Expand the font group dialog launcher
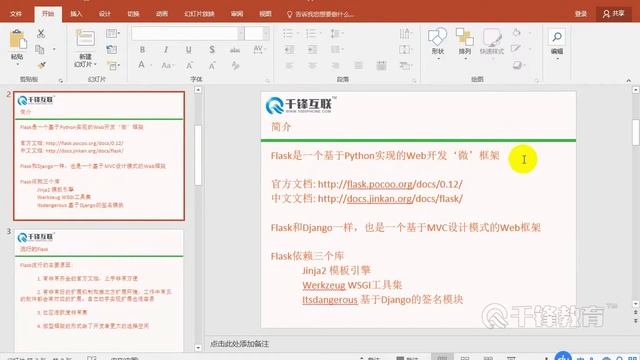 pyautogui.click(x=268, y=80)
